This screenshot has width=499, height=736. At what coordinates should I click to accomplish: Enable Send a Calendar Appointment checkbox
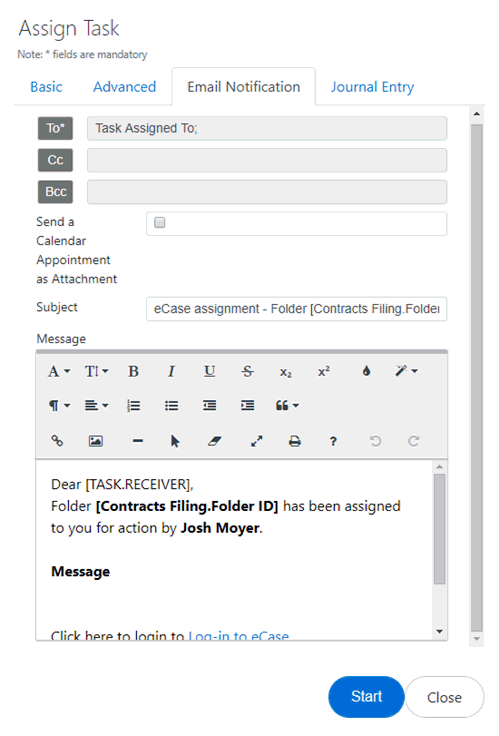pyautogui.click(x=160, y=222)
